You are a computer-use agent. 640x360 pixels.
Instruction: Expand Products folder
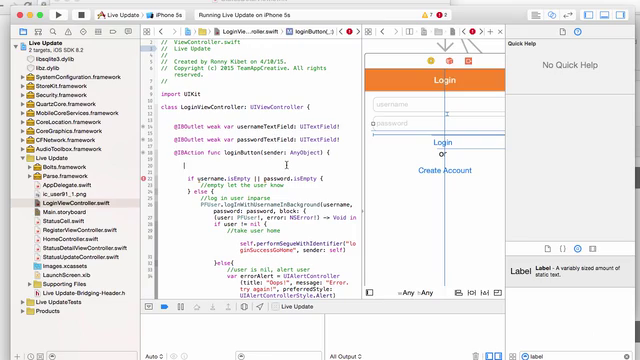[x=23, y=311]
